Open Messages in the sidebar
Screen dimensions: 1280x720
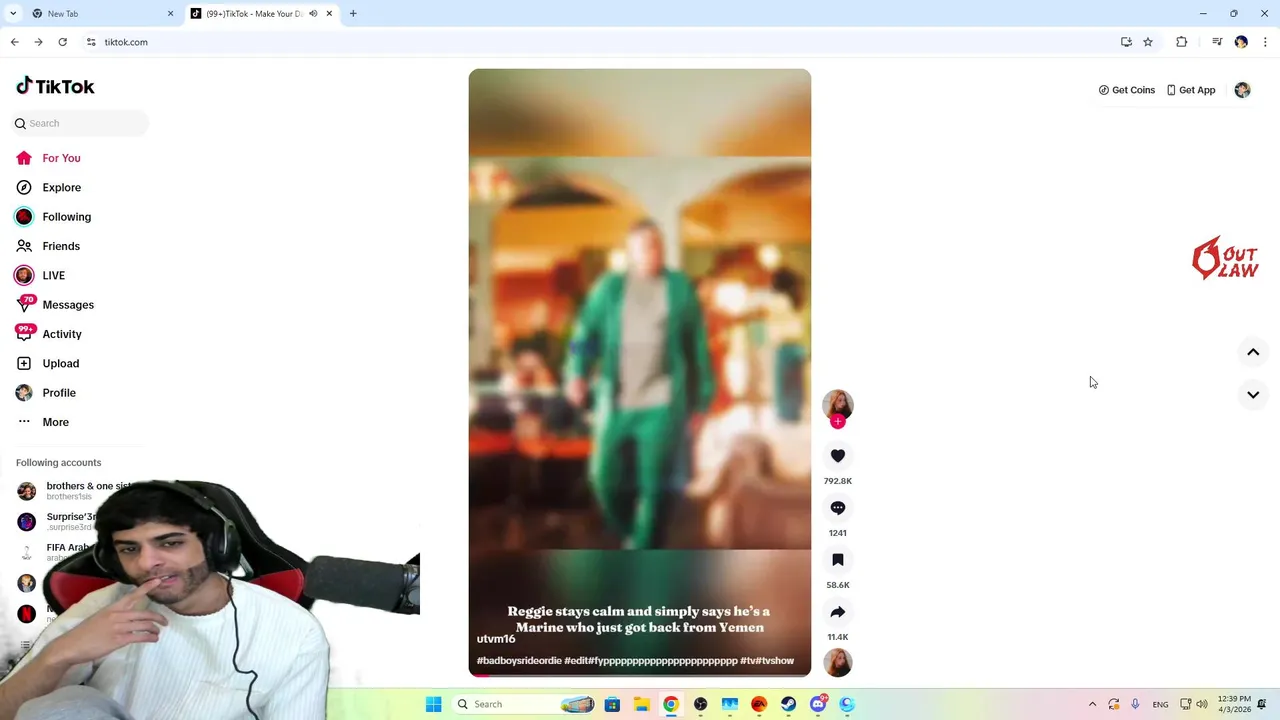coord(55,305)
